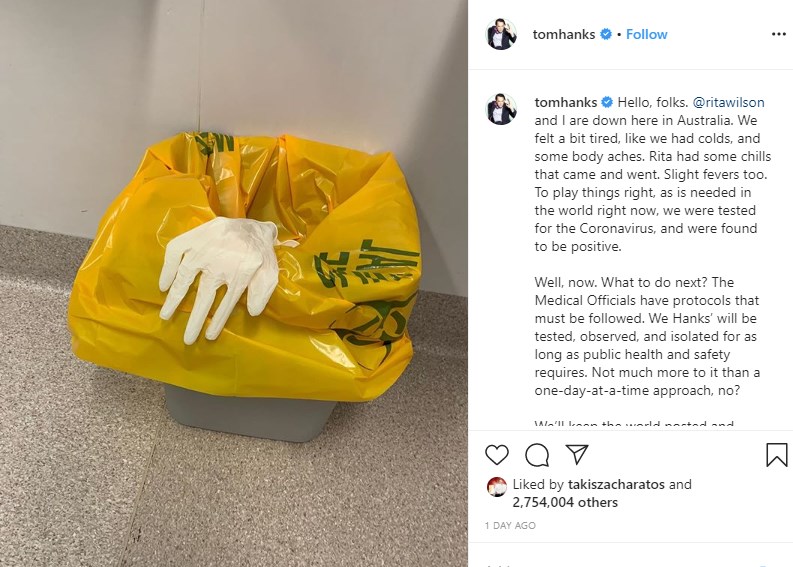Click the verified badge in the header
The height and width of the screenshot is (567, 793).
pos(605,34)
